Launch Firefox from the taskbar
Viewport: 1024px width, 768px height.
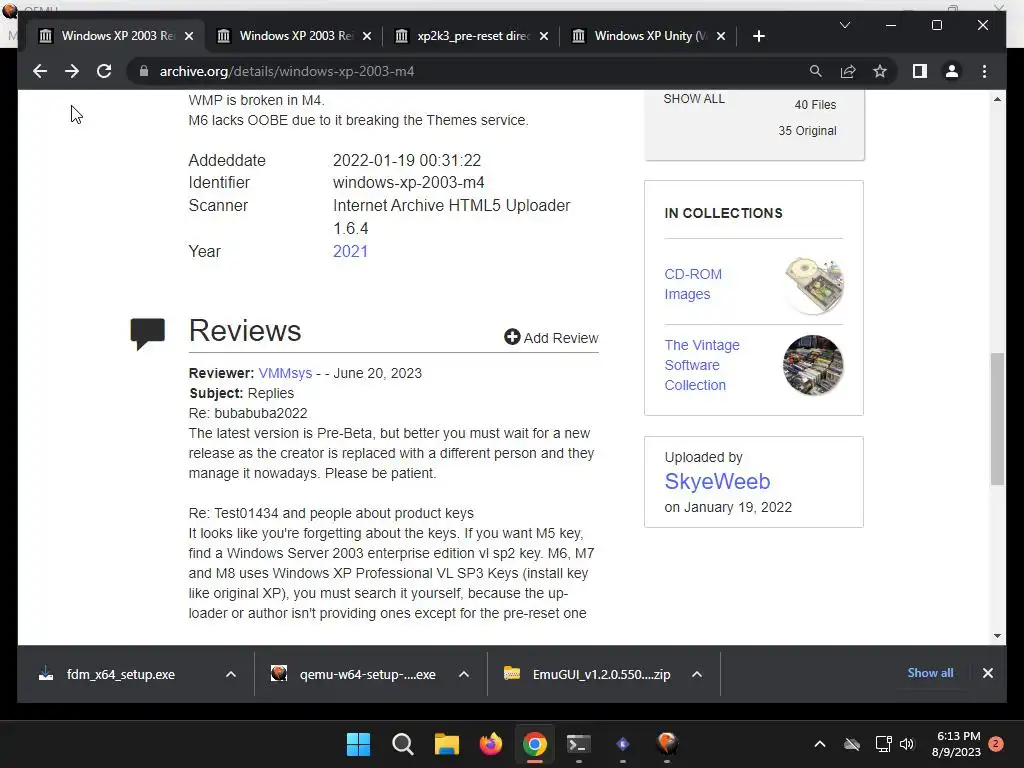coord(490,744)
